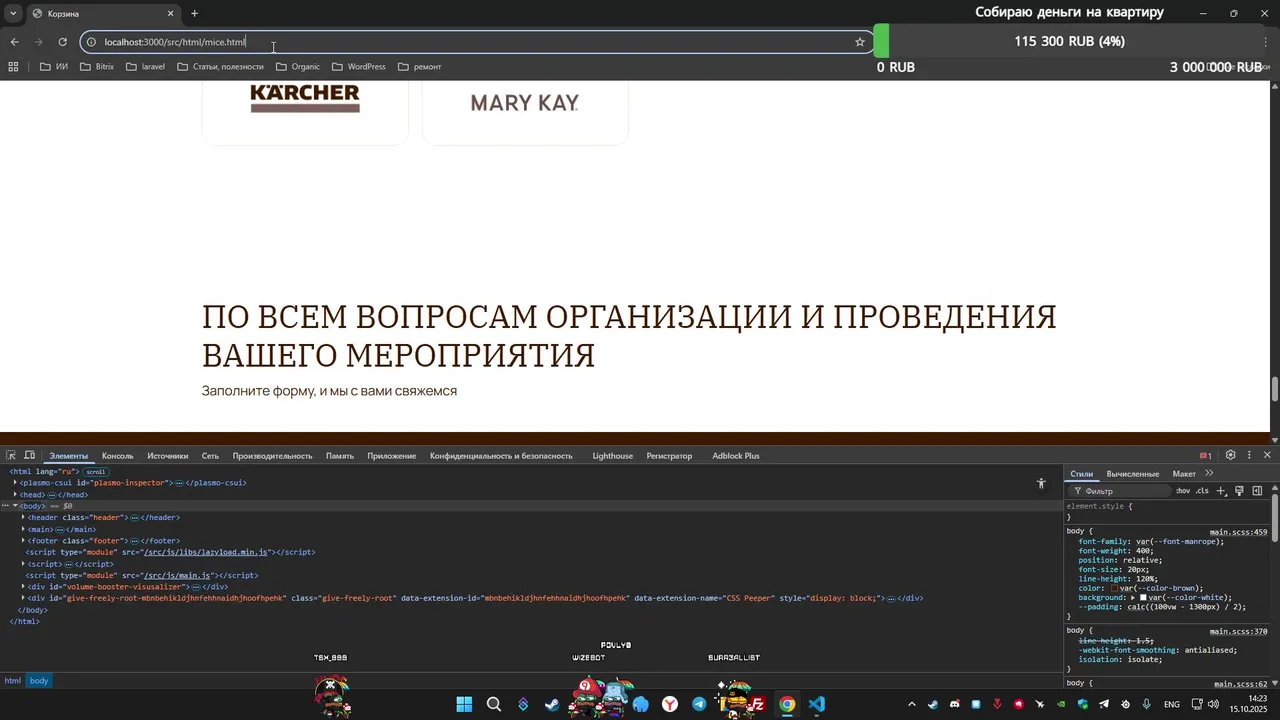Click the site information icon in address bar

91,42
